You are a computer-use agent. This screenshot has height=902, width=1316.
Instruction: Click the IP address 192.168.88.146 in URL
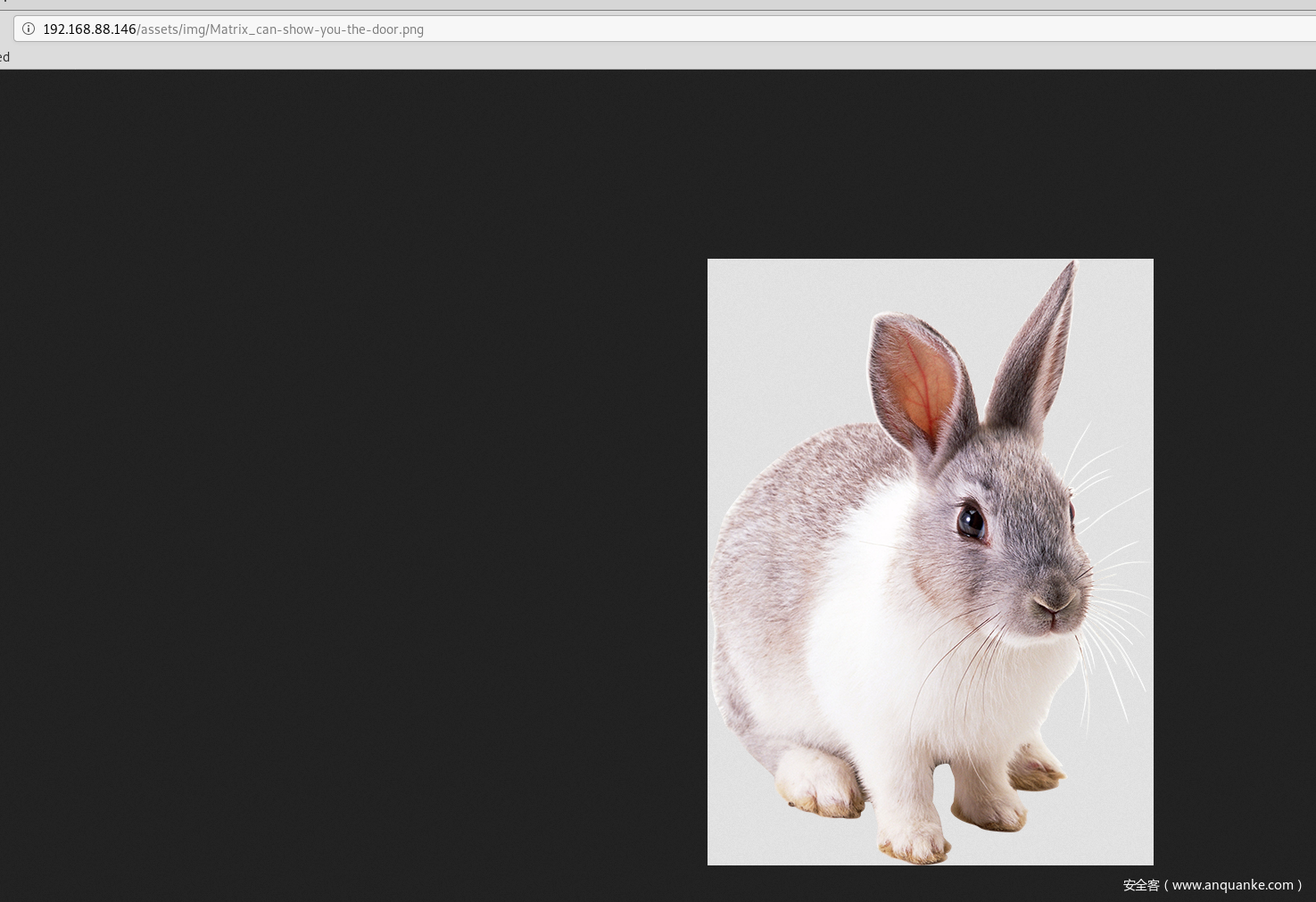point(89,29)
